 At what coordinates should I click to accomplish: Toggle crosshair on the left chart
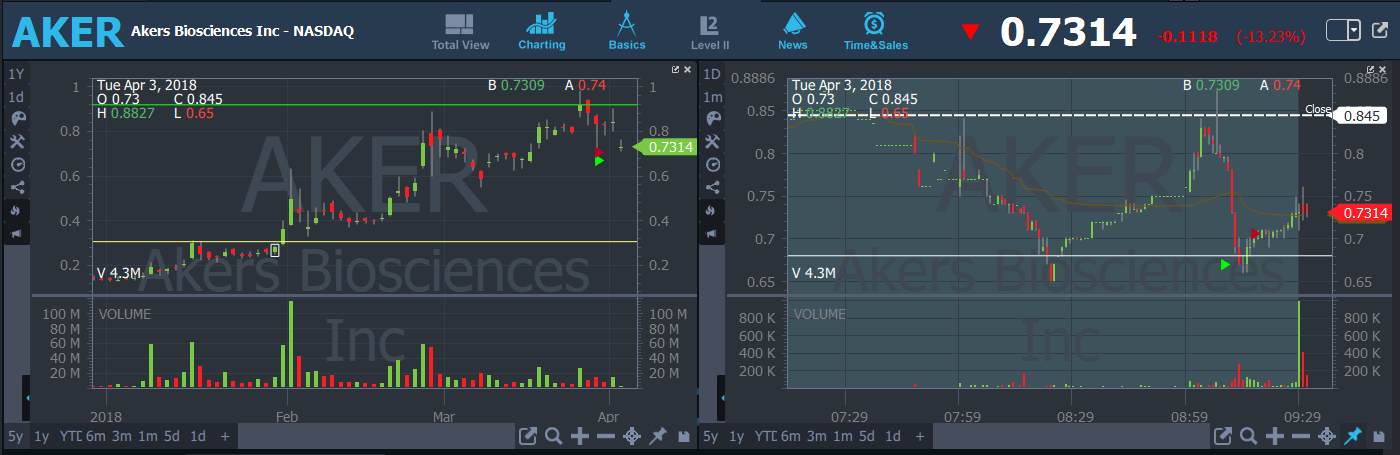coord(632,436)
